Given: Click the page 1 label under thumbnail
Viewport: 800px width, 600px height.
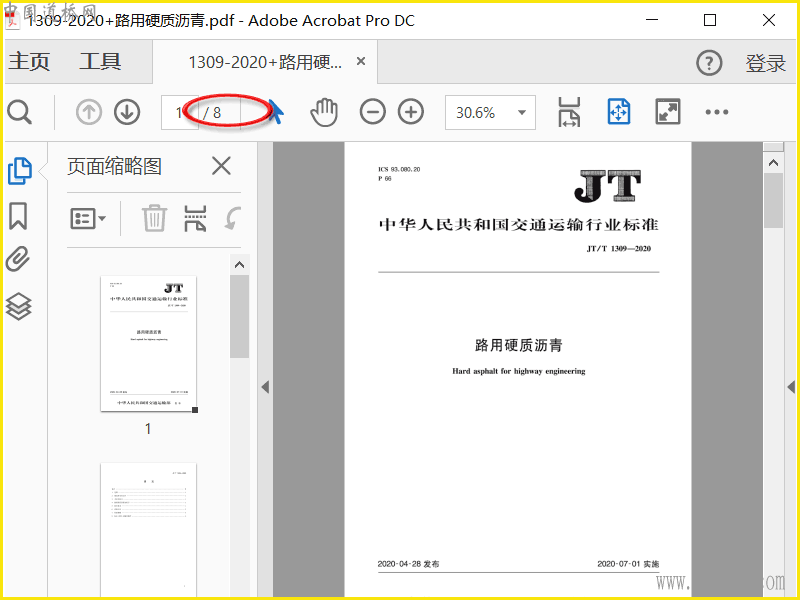Looking at the screenshot, I should [148, 429].
